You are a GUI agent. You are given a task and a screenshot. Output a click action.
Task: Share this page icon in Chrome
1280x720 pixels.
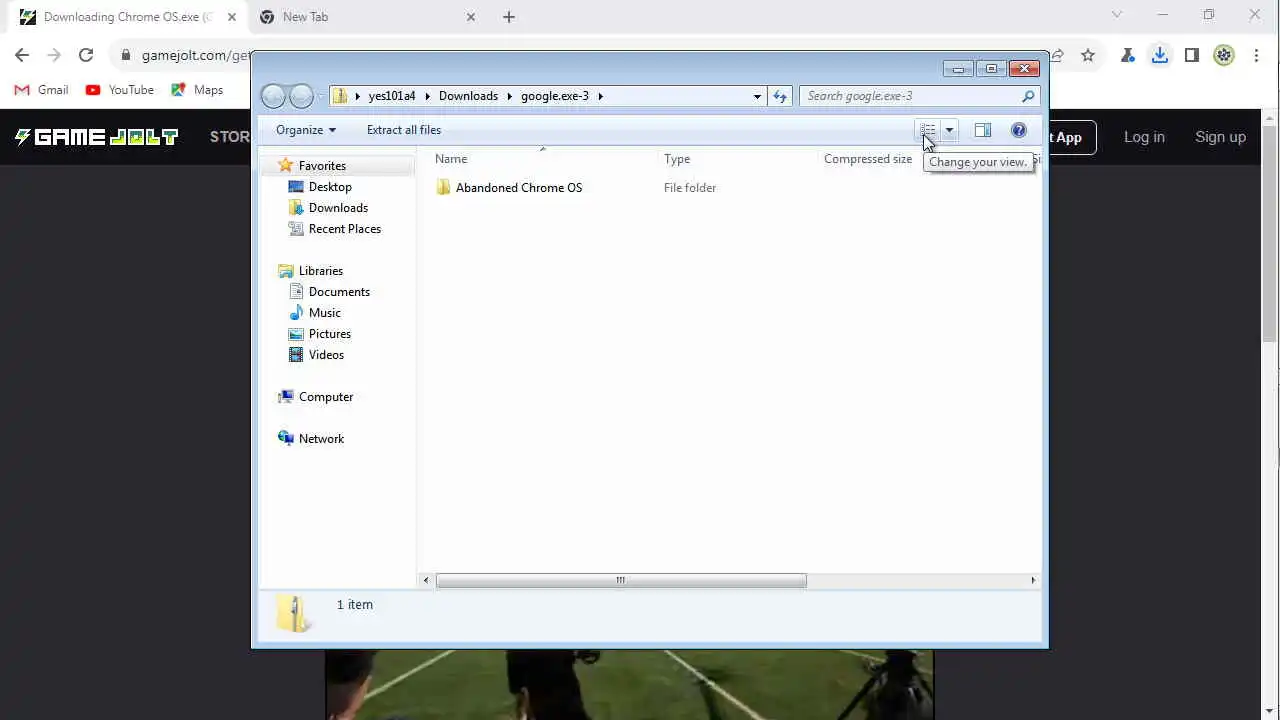point(1056,56)
